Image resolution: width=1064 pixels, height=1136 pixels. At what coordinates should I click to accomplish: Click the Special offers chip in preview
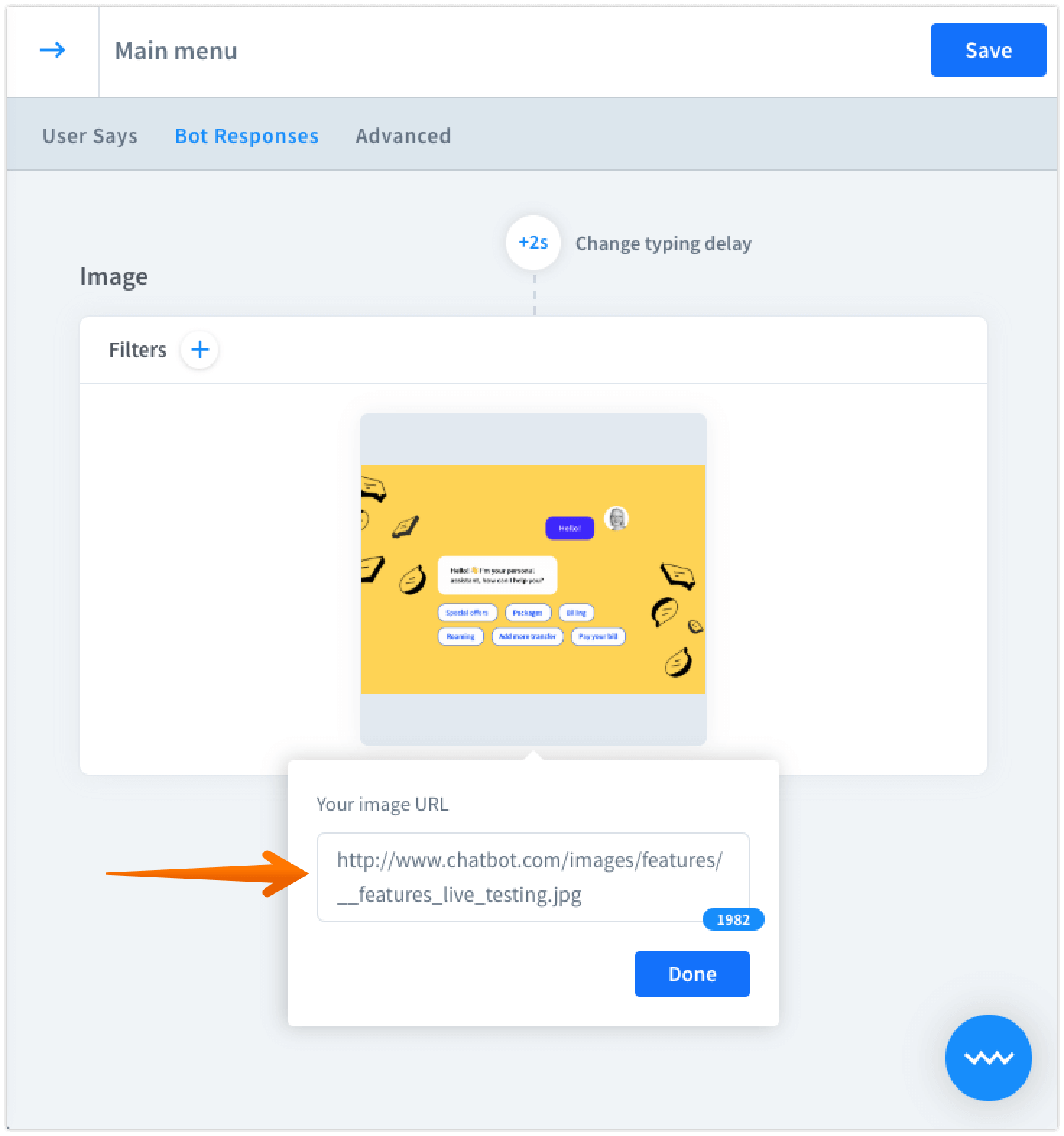tap(467, 613)
